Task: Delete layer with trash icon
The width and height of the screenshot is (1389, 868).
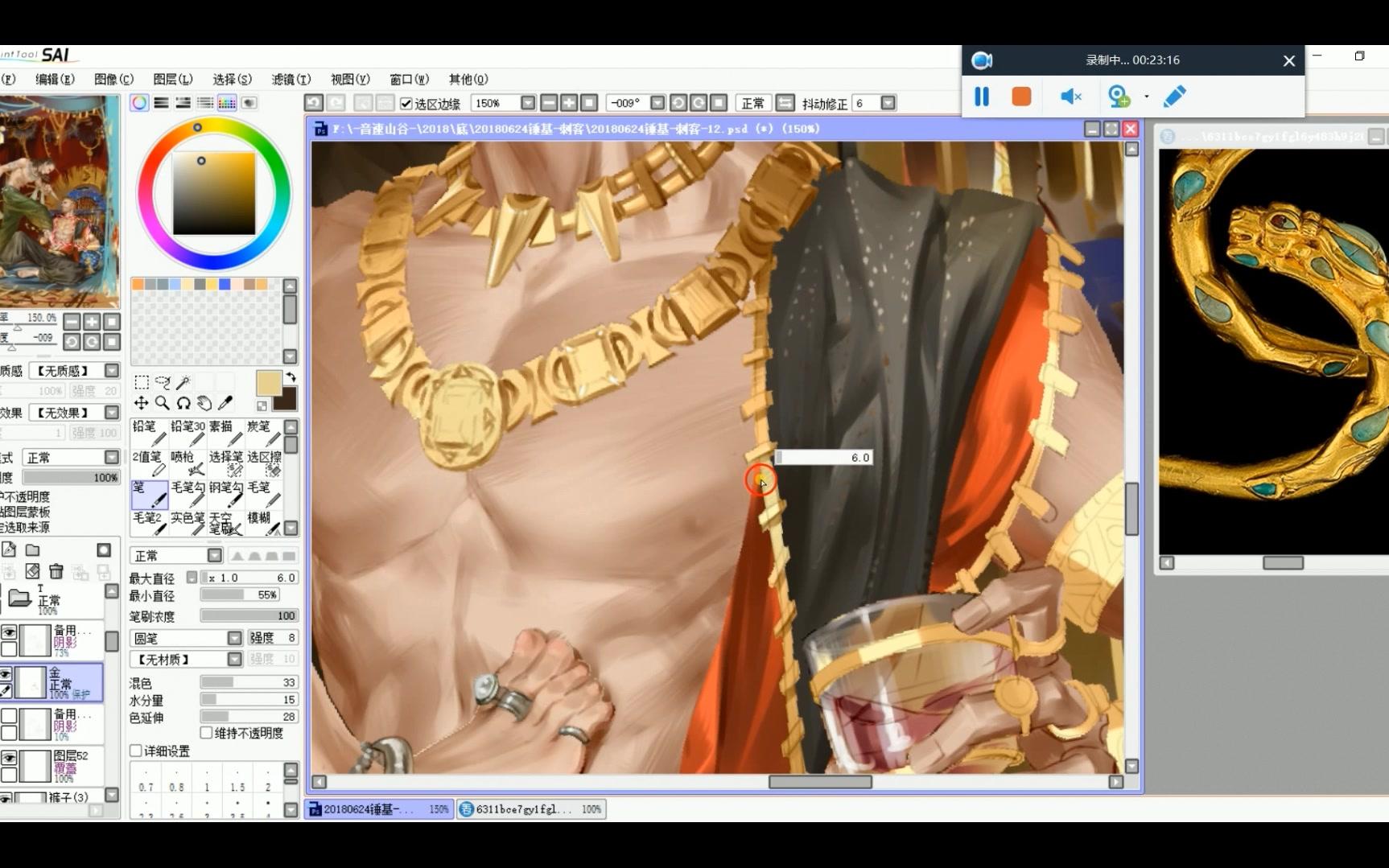Action: 56,571
